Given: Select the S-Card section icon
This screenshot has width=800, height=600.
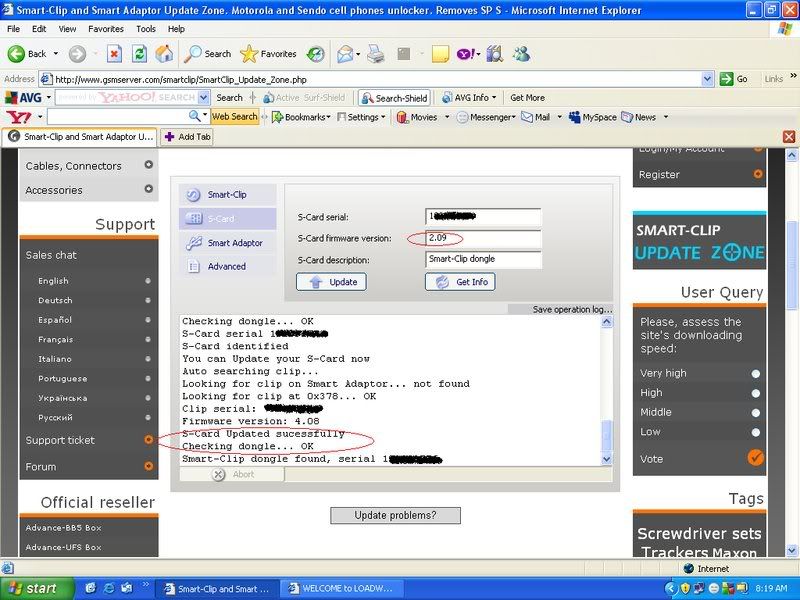Looking at the screenshot, I should pyautogui.click(x=193, y=219).
